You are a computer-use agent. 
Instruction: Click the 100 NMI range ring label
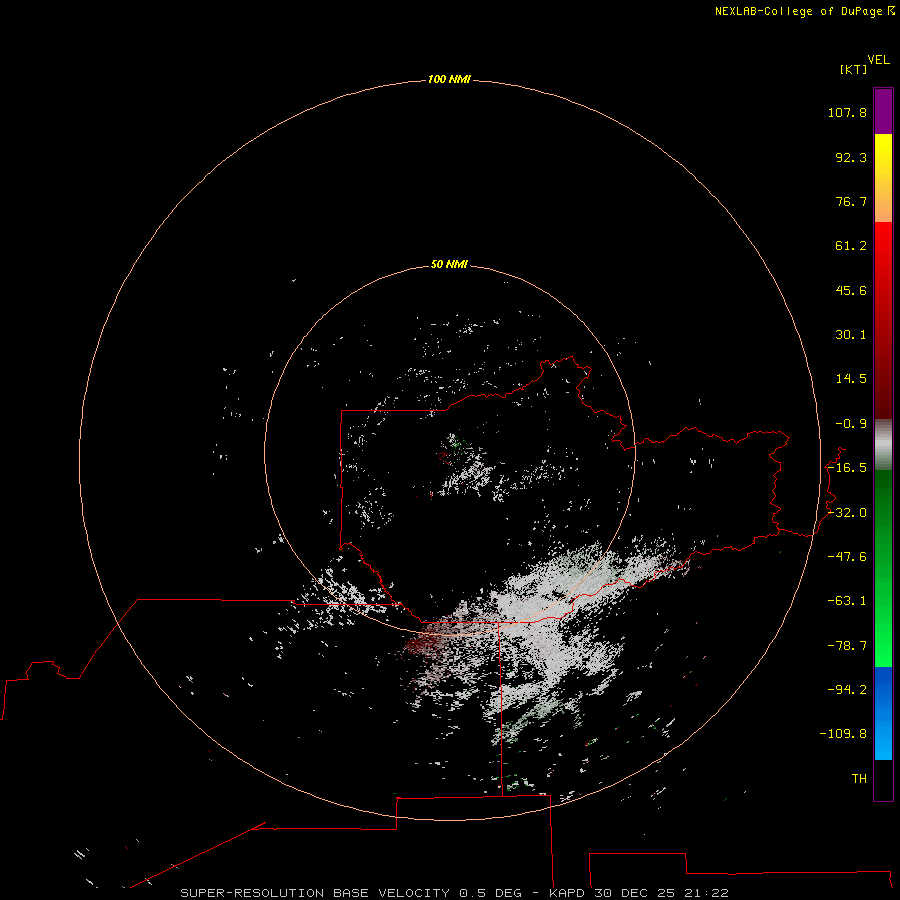(449, 79)
